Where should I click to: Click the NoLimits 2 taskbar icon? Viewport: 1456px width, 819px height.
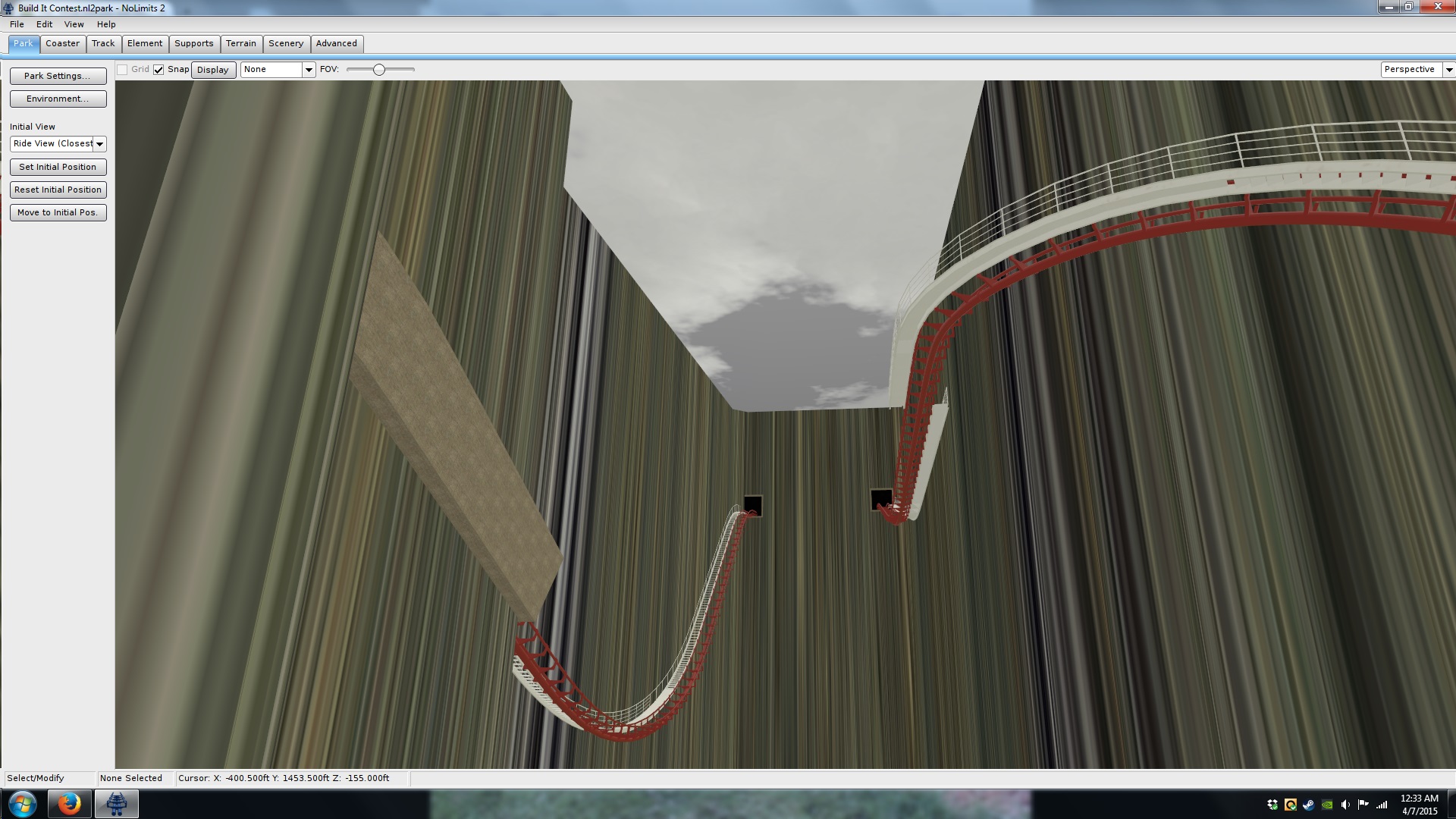click(116, 804)
